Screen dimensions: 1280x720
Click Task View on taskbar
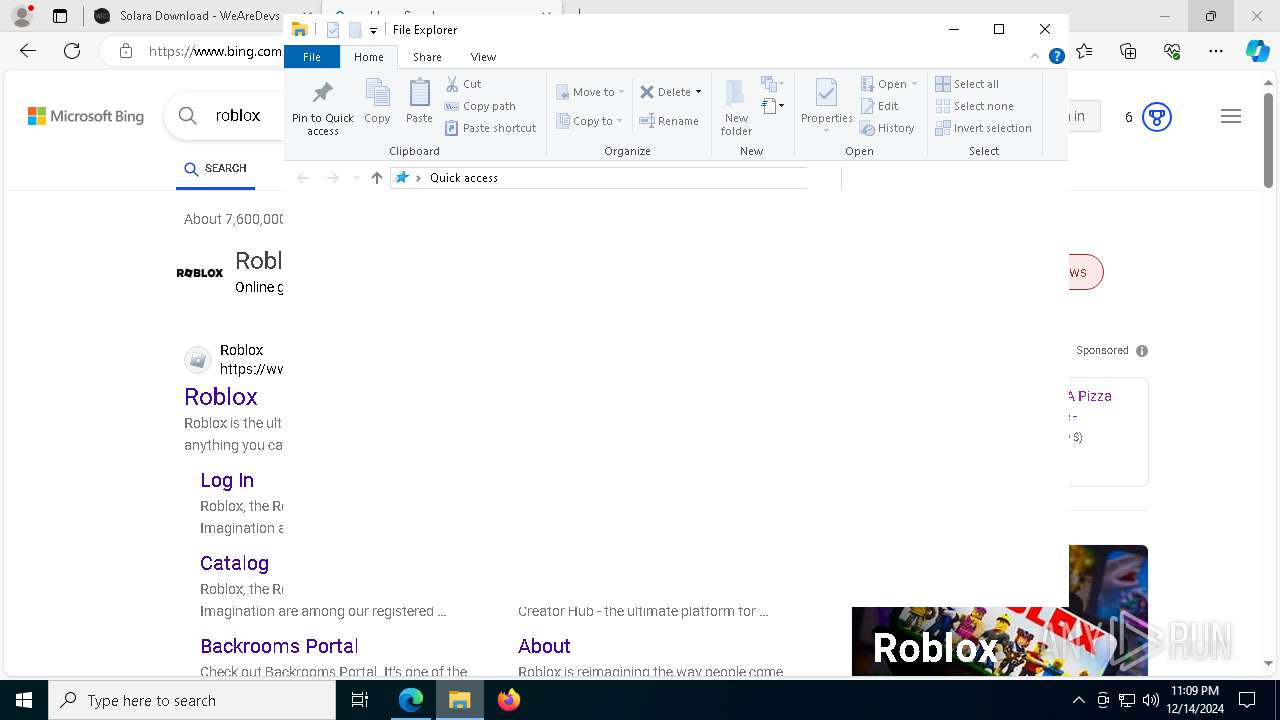360,700
